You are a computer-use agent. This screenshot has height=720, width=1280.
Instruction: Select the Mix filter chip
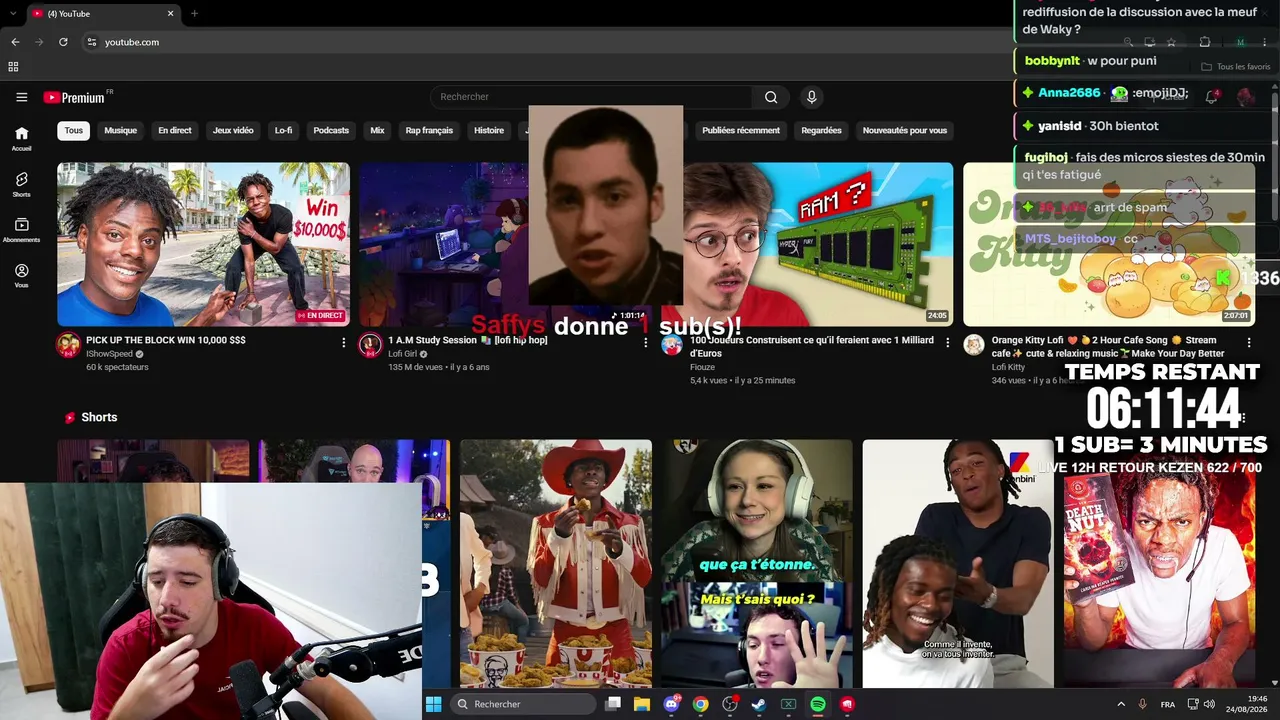pyautogui.click(x=377, y=130)
